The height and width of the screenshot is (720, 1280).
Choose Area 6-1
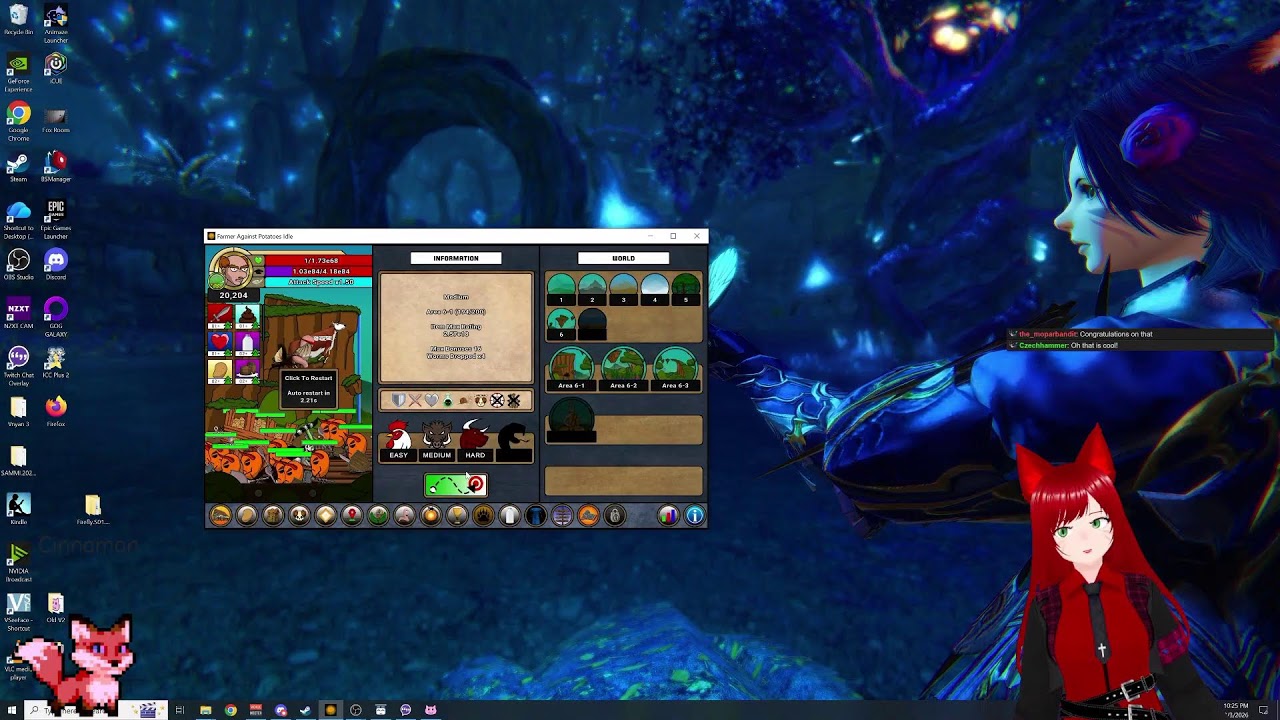click(x=571, y=368)
